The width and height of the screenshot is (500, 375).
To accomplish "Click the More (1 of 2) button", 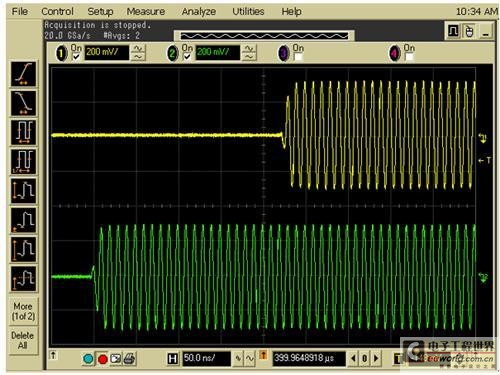I will click(x=23, y=311).
